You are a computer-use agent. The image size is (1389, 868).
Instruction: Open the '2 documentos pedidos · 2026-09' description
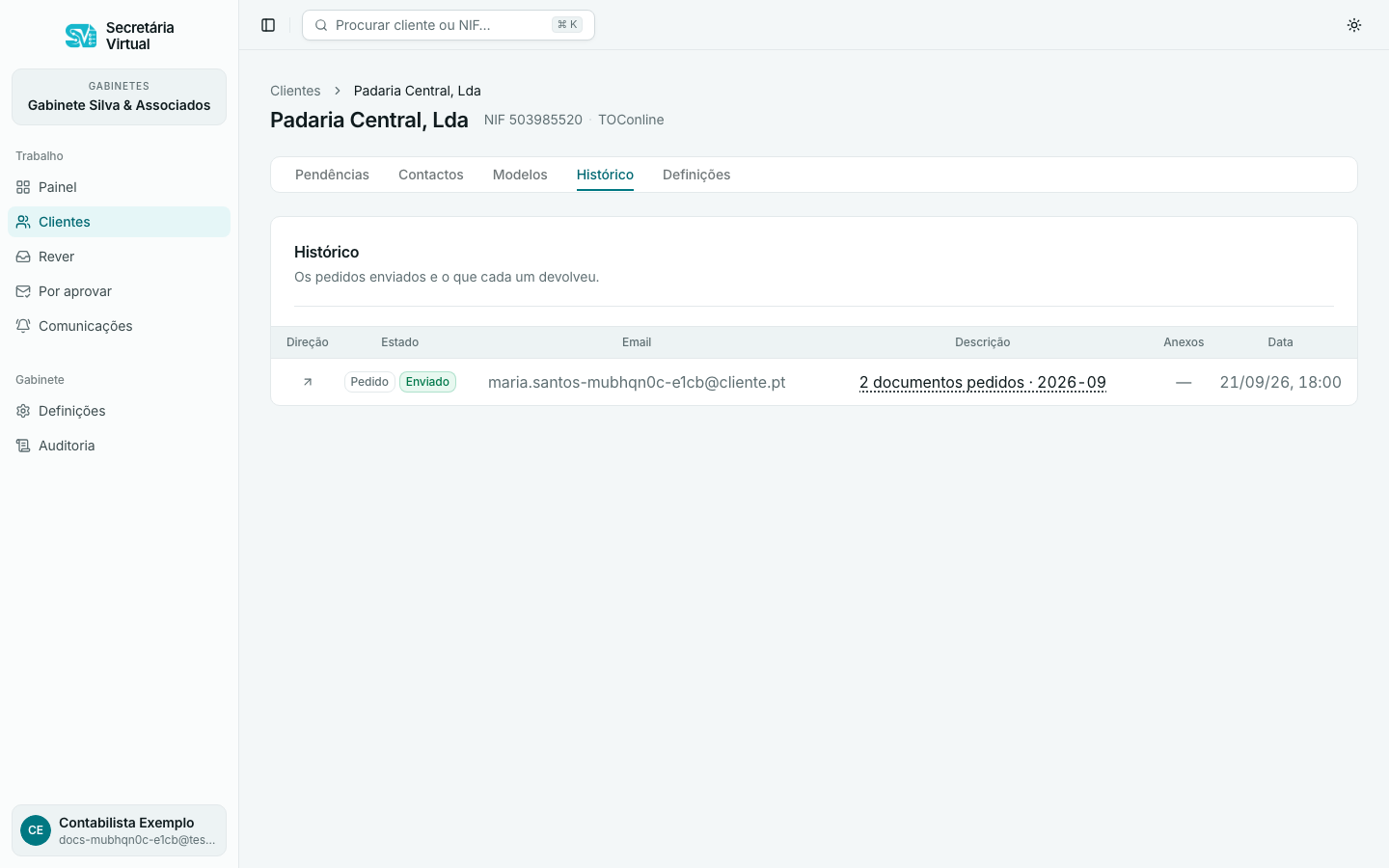pyautogui.click(x=983, y=382)
